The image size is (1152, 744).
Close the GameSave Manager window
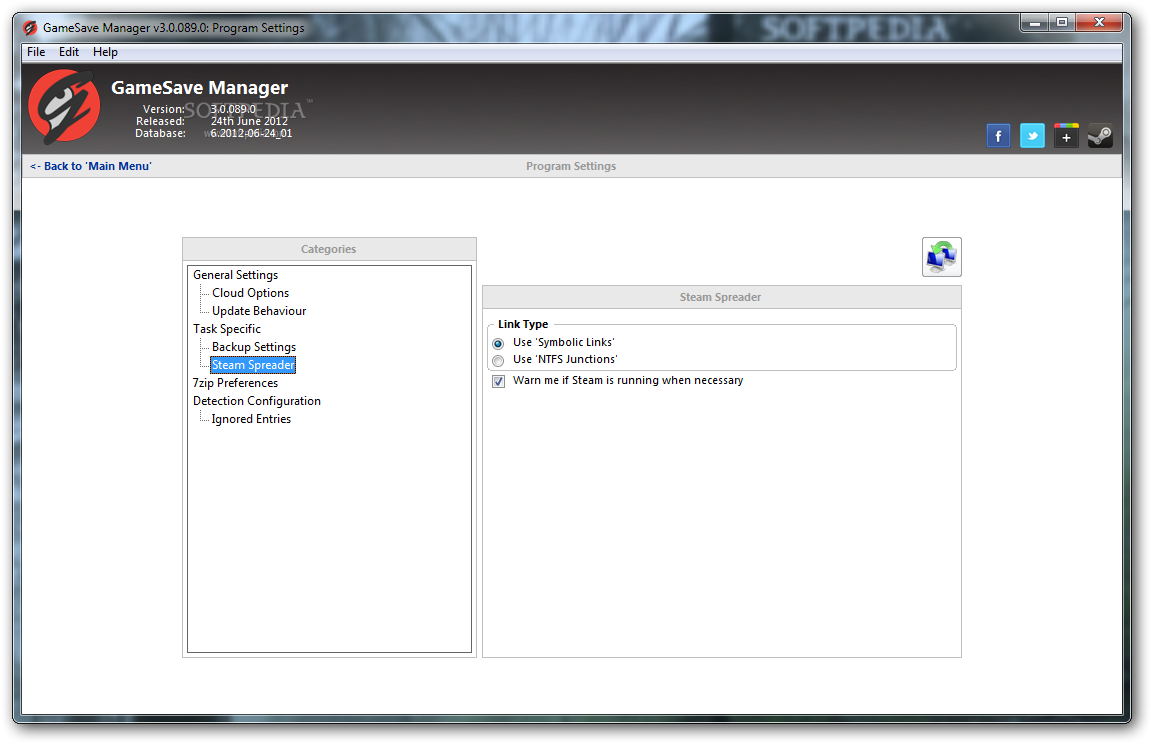[x=1099, y=23]
